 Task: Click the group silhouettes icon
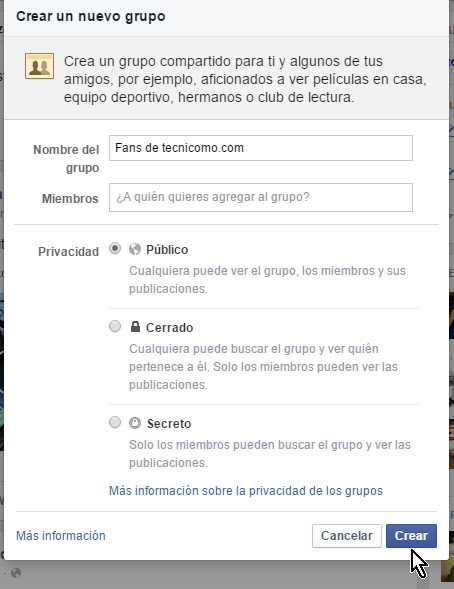[39, 66]
